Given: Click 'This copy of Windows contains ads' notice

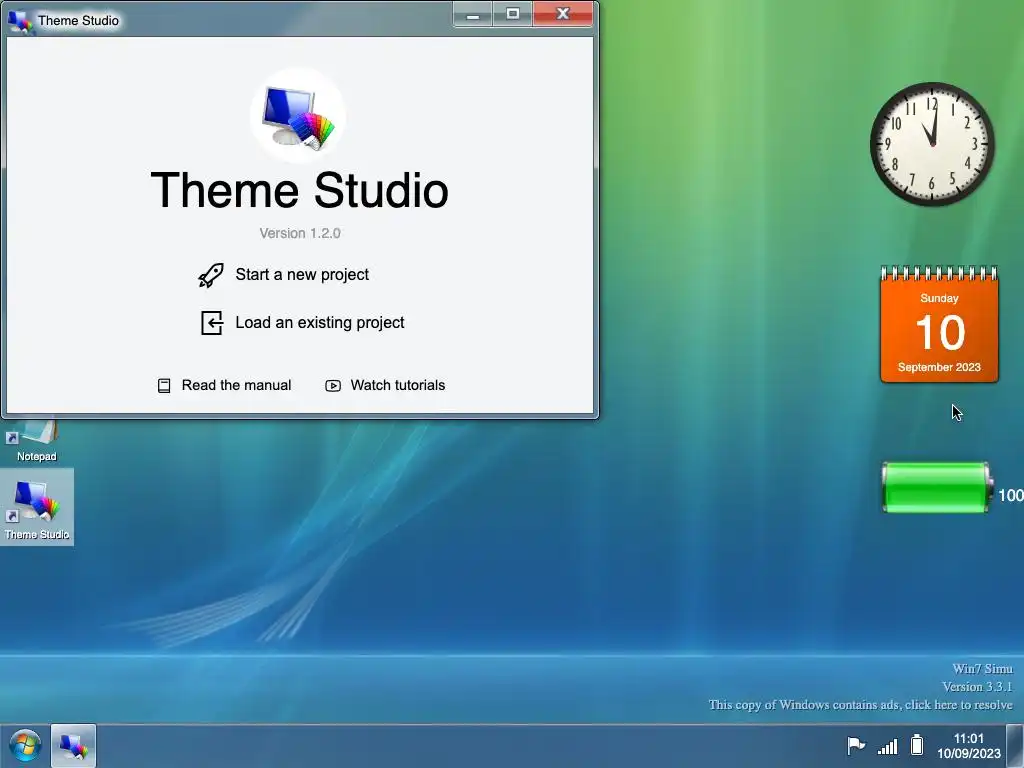Looking at the screenshot, I should click(860, 705).
